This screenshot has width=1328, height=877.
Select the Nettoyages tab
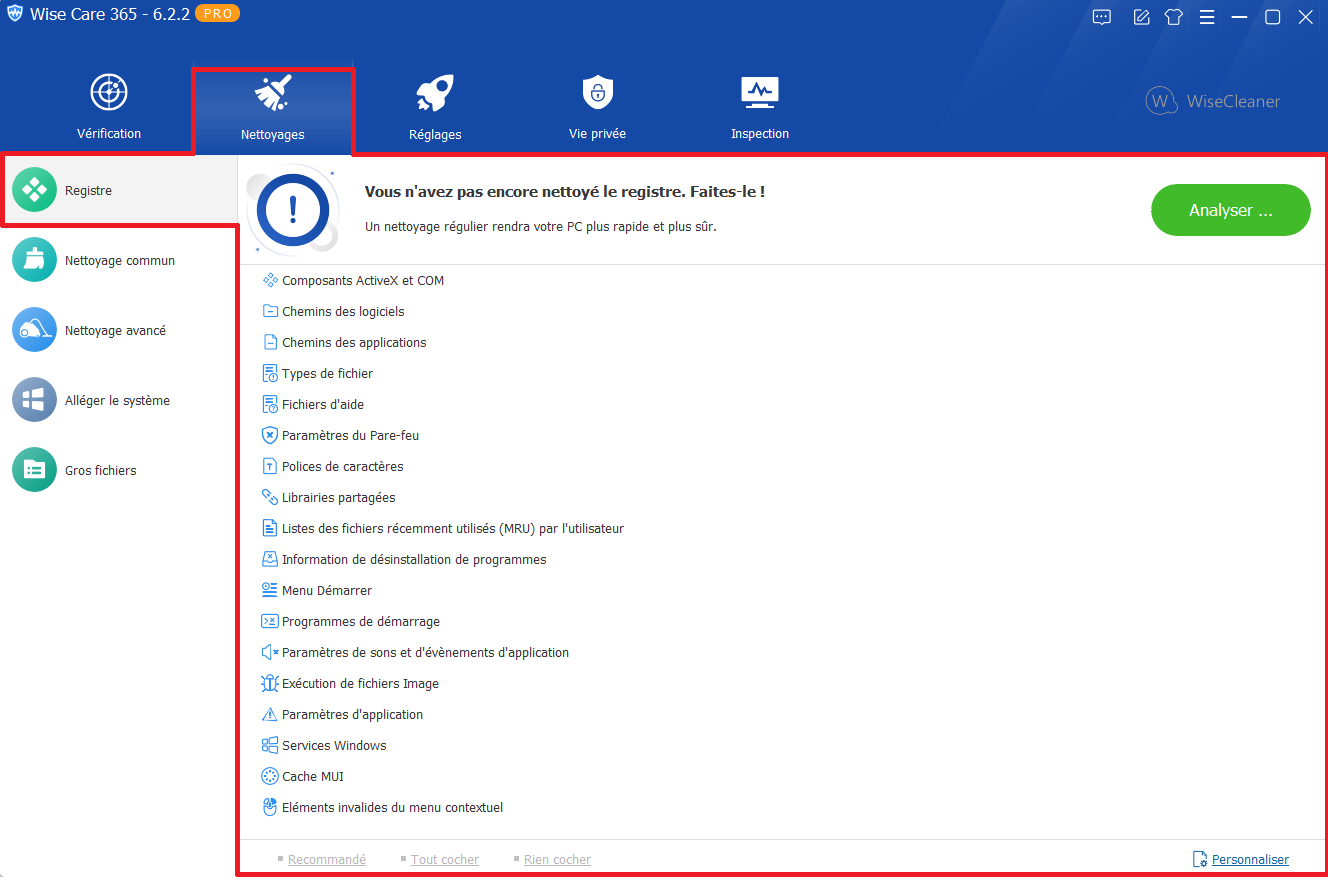[x=273, y=110]
